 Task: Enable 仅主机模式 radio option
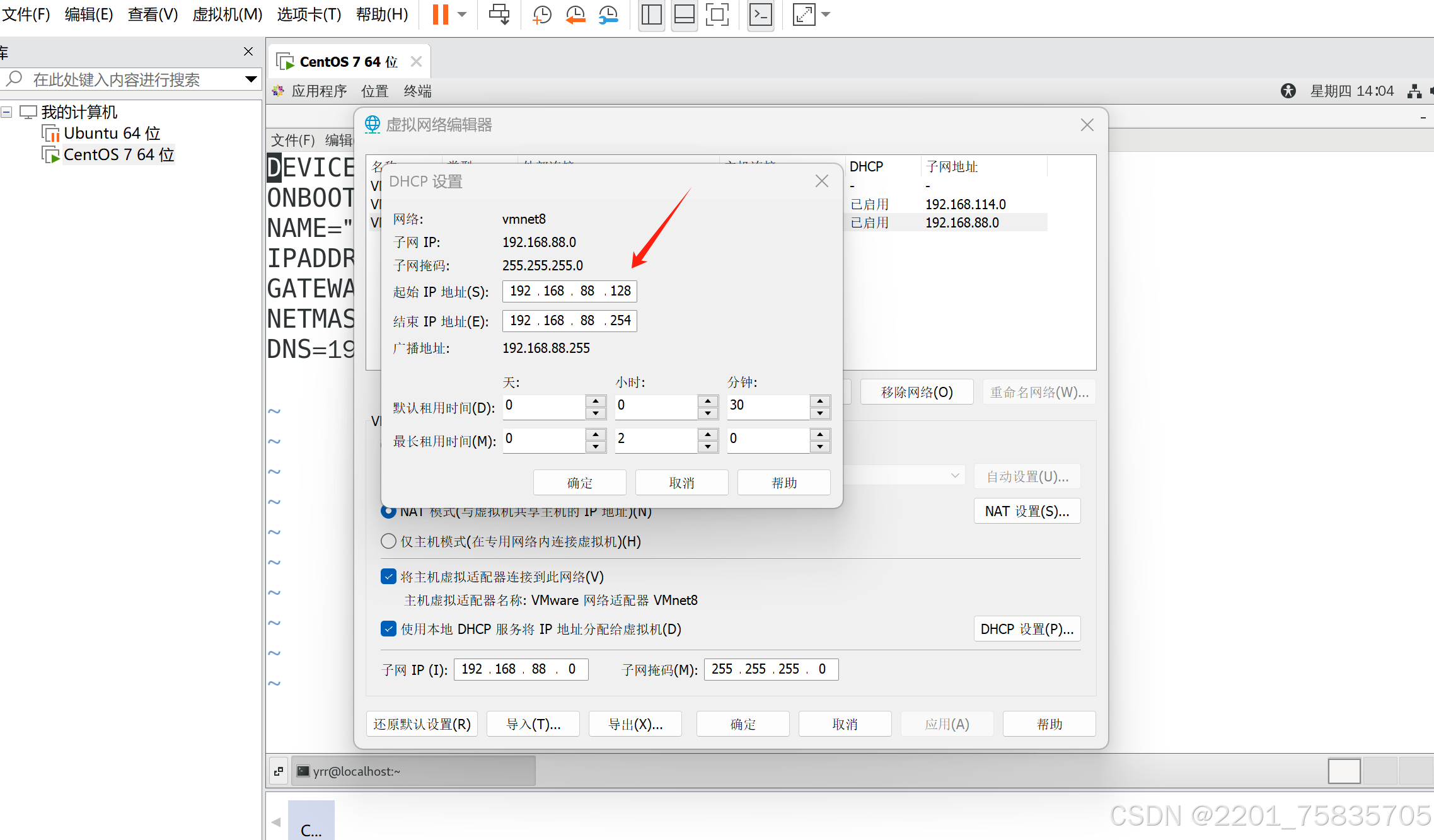pos(388,541)
